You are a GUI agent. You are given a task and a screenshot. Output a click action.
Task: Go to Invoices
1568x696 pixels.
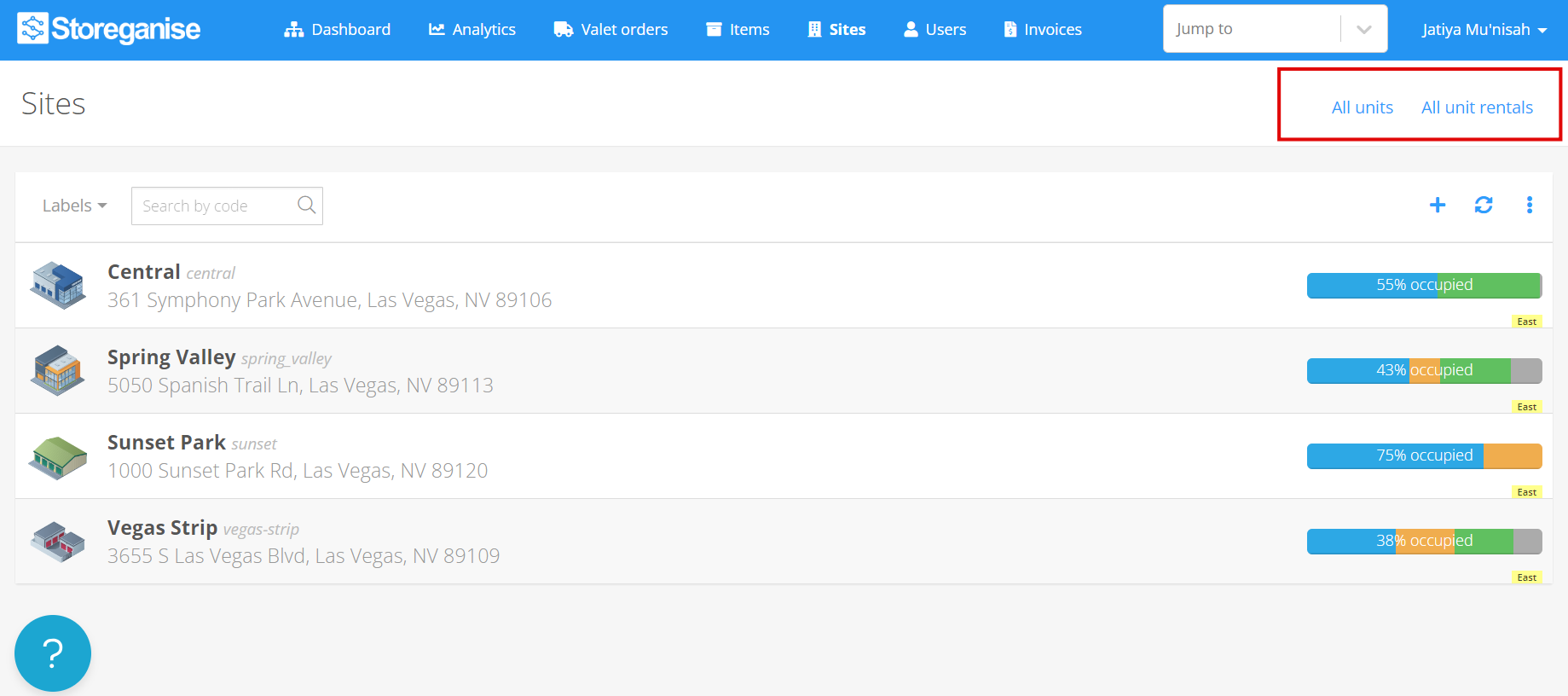pos(1043,29)
